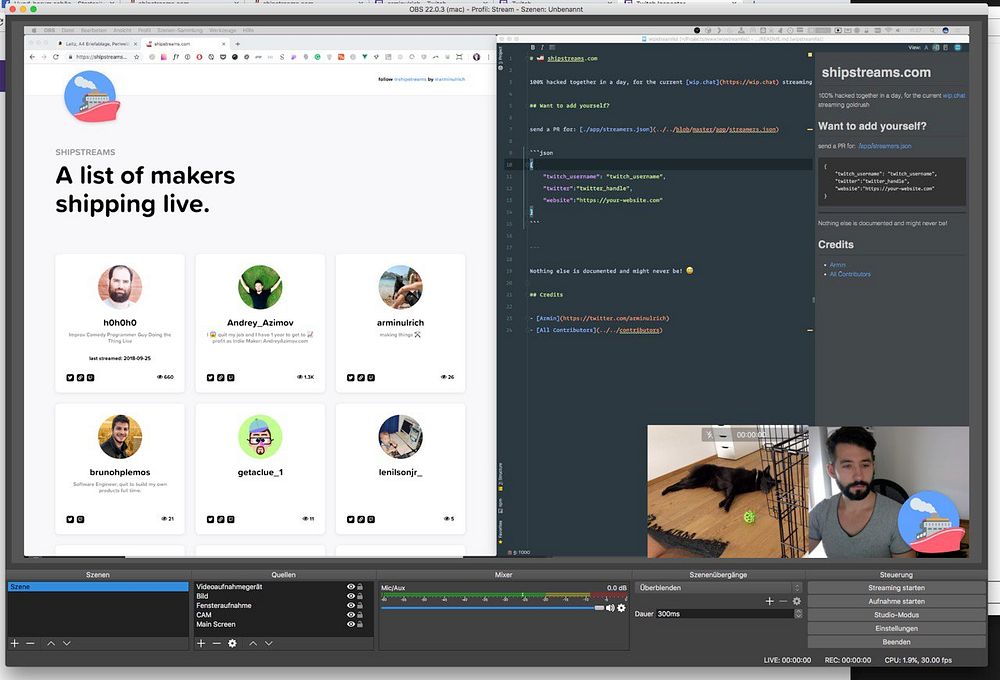Move source up in Quellen list
1000x680 pixels.
click(253, 643)
